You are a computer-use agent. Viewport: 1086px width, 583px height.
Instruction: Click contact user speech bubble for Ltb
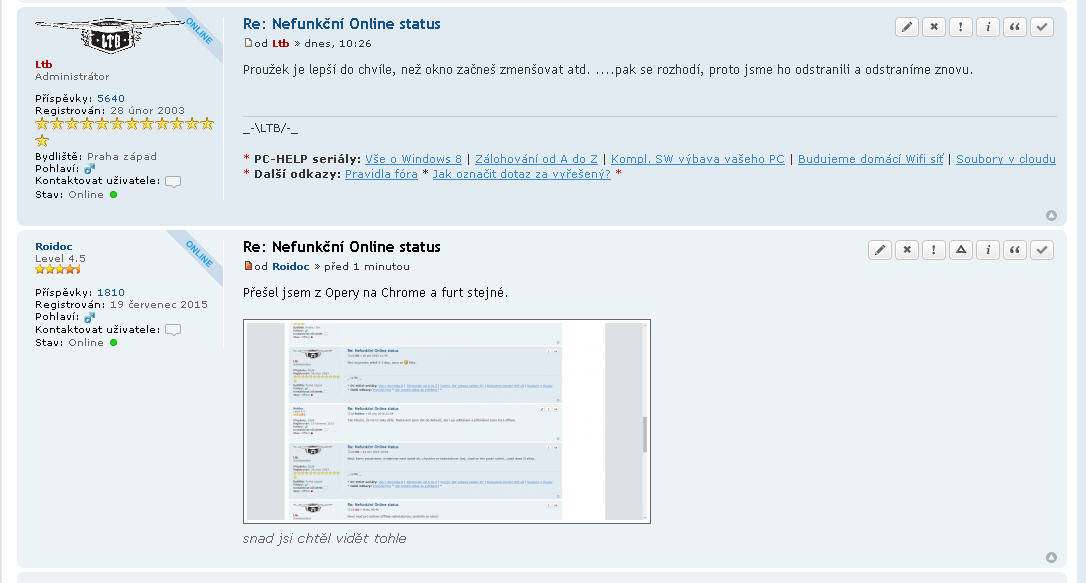click(x=173, y=182)
